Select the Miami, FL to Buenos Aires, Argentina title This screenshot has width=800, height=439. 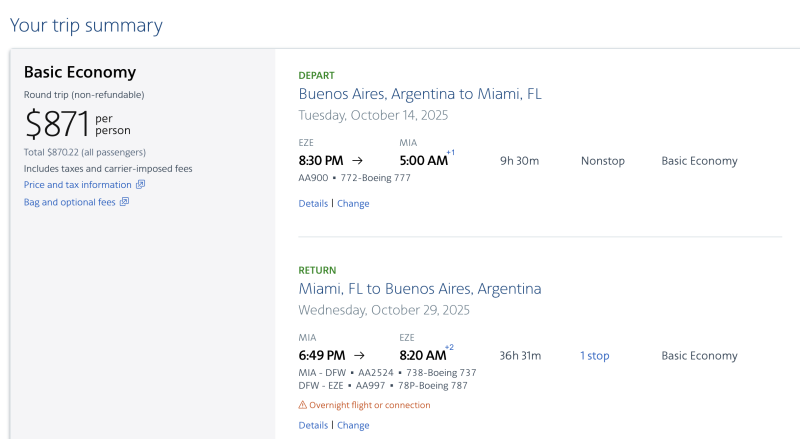pyautogui.click(x=420, y=289)
